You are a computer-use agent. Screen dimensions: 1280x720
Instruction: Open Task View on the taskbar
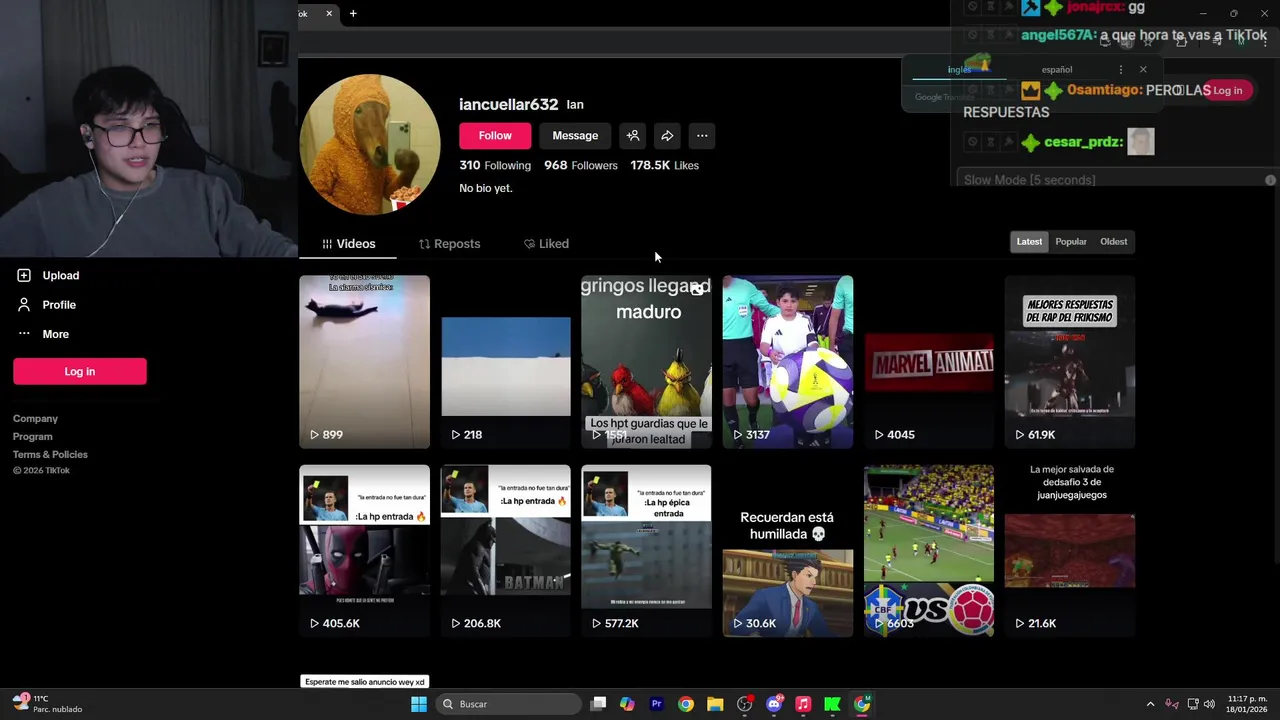tap(598, 704)
